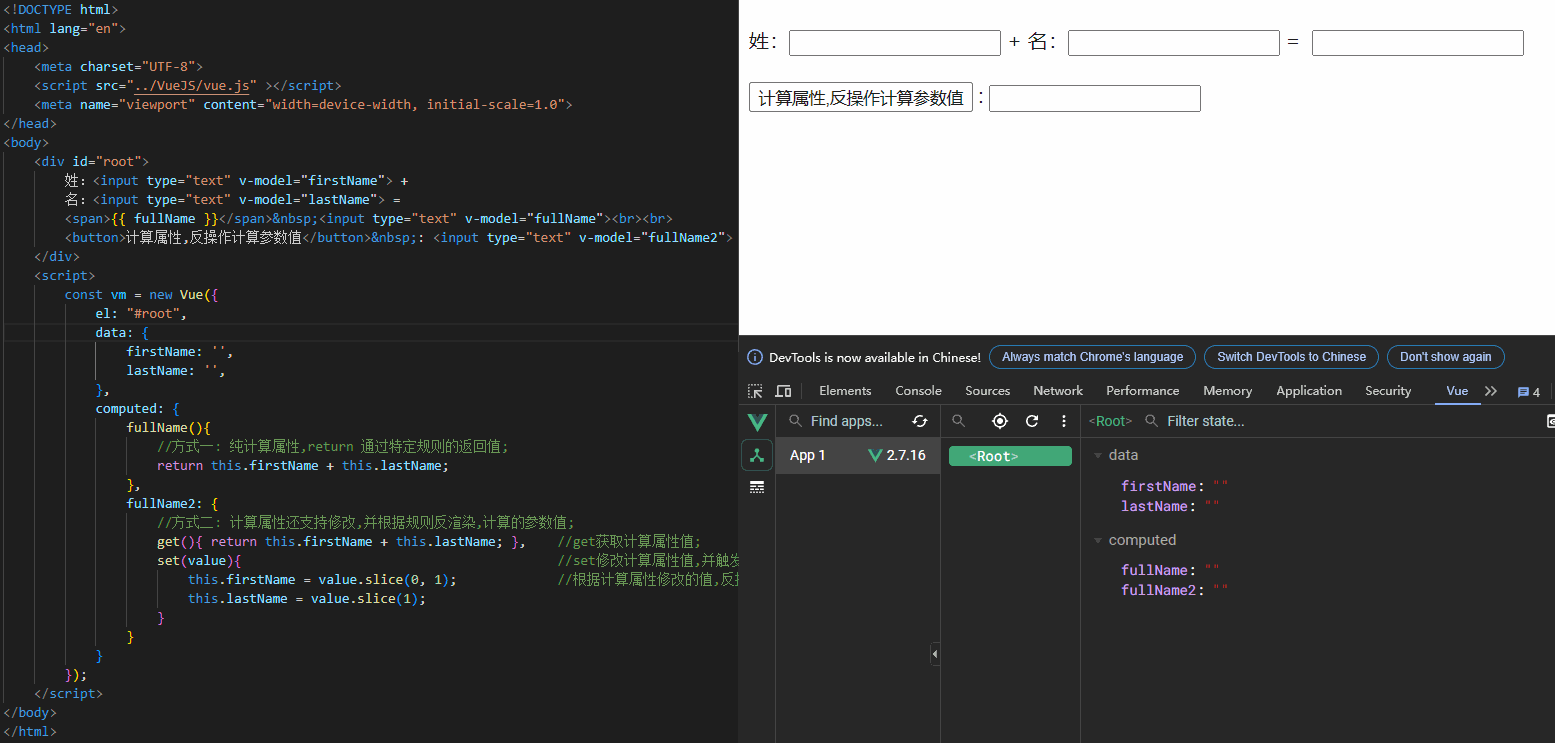Select App 1 in the Vue apps list
This screenshot has height=743, width=1555.
(858, 455)
